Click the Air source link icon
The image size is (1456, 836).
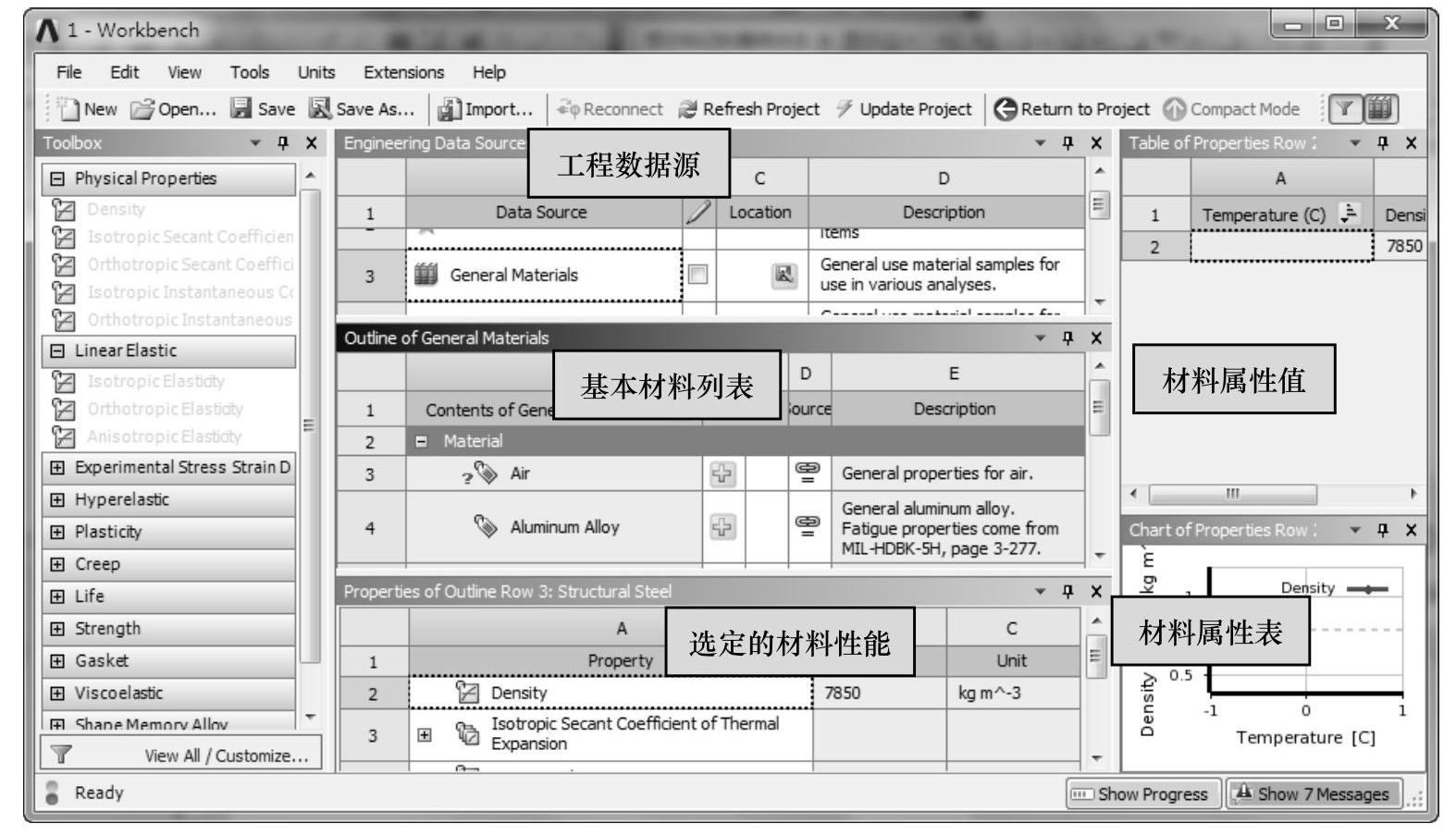click(x=808, y=473)
